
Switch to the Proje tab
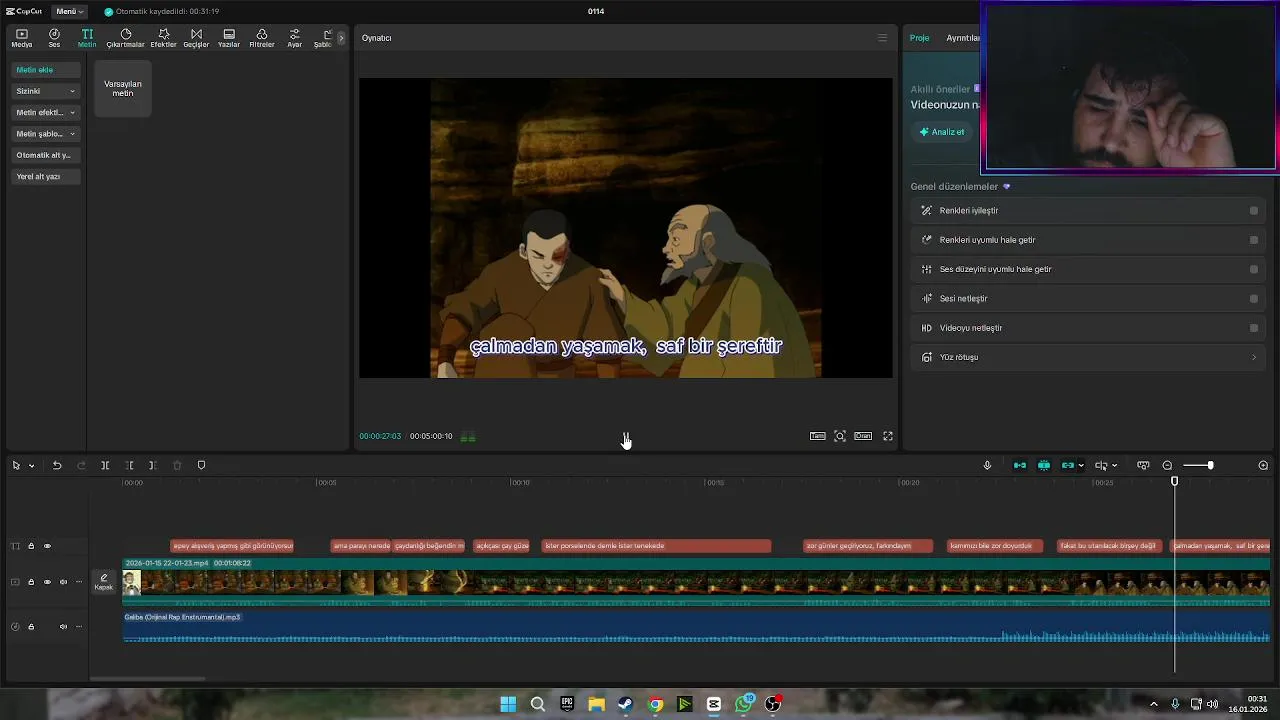tap(919, 38)
